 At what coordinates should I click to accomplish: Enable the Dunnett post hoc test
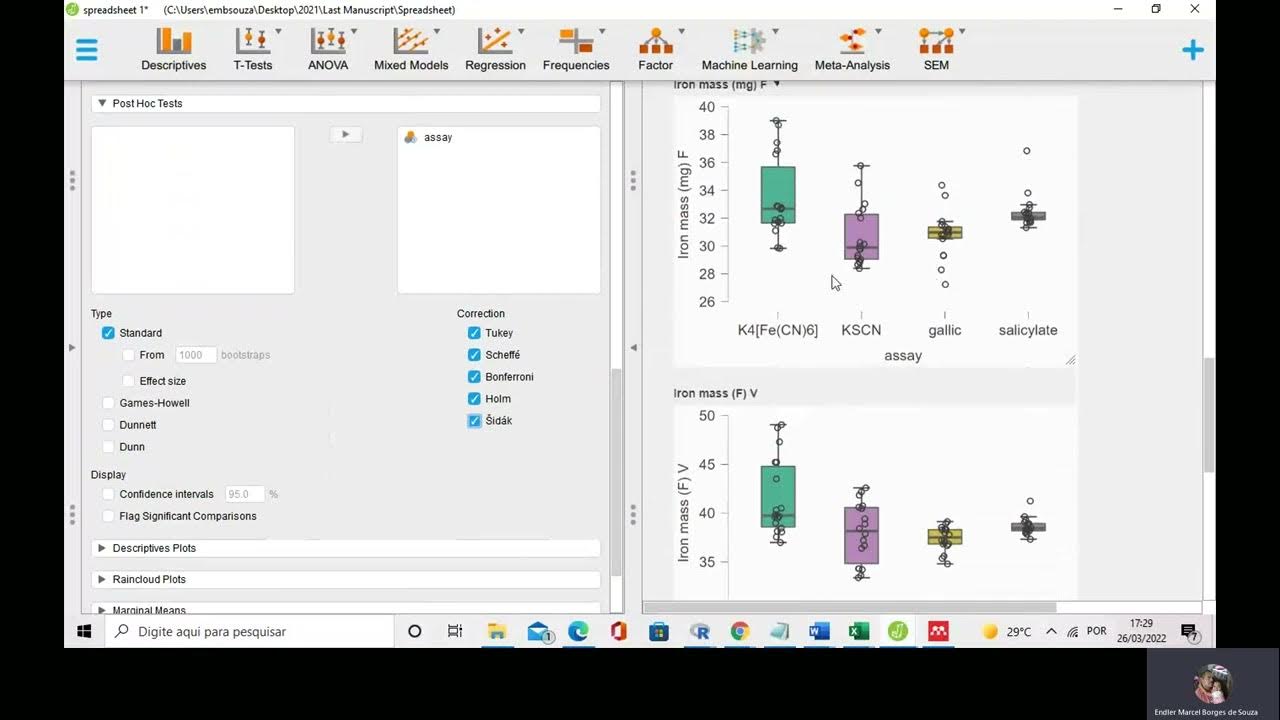[108, 425]
